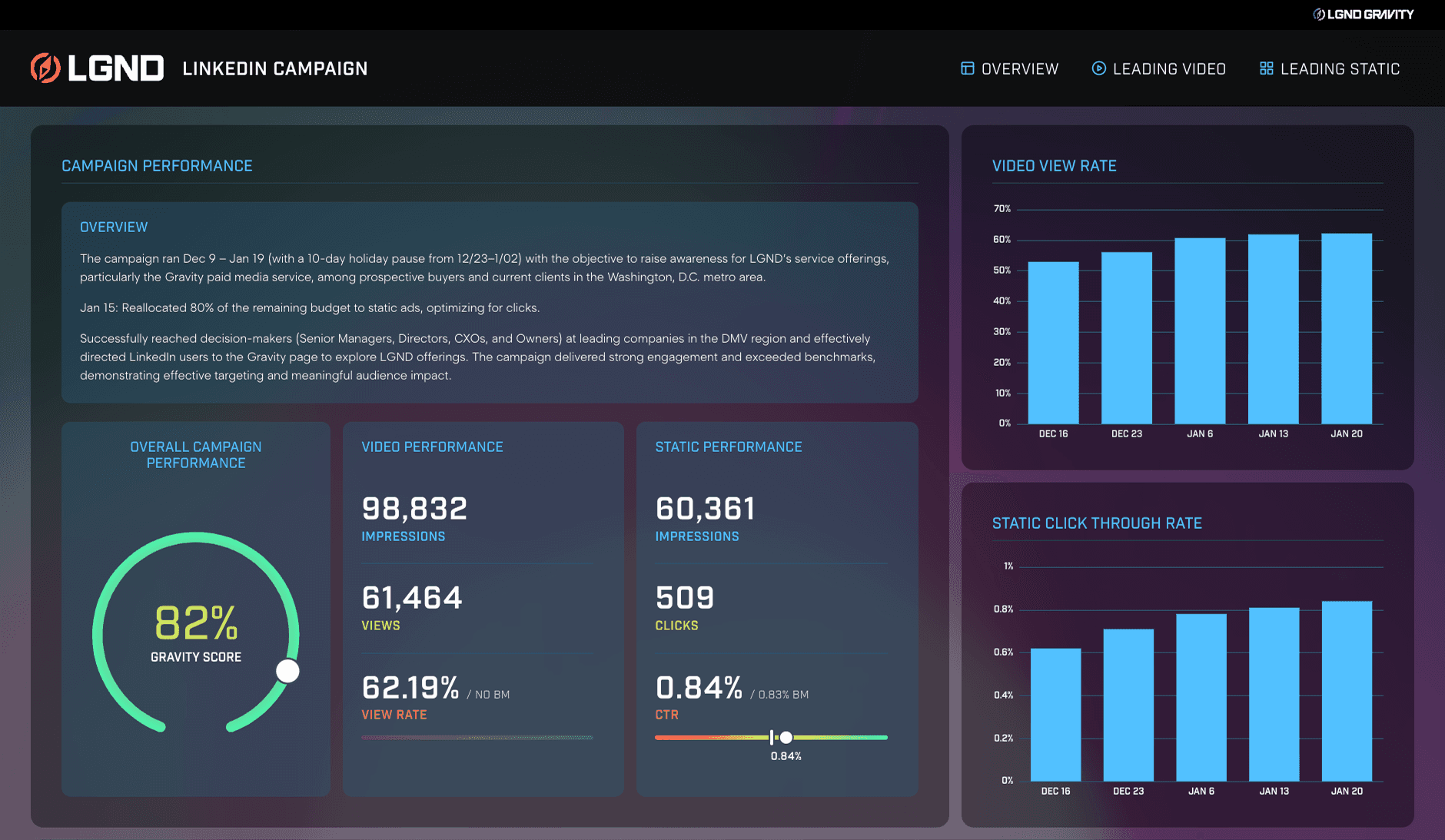The height and width of the screenshot is (840, 1445).
Task: Click the 'Jan 15: Reallocated 80%' paragraph
Action: click(x=310, y=308)
